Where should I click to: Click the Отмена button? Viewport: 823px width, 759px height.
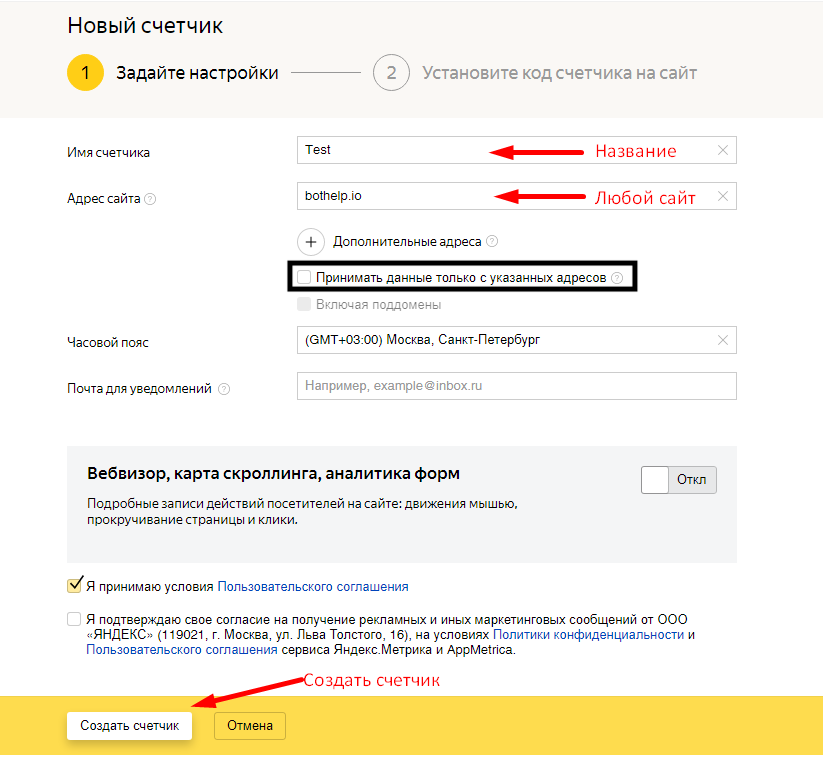(x=250, y=726)
